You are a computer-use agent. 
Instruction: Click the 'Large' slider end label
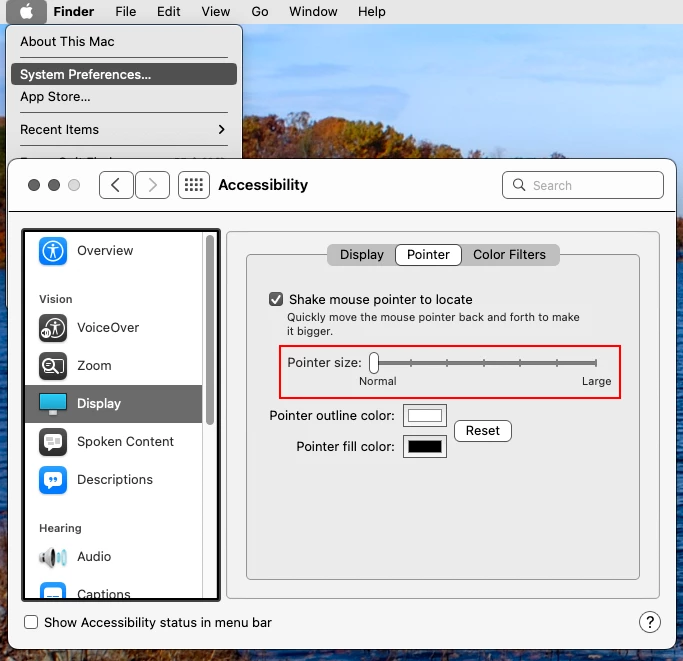coord(596,381)
